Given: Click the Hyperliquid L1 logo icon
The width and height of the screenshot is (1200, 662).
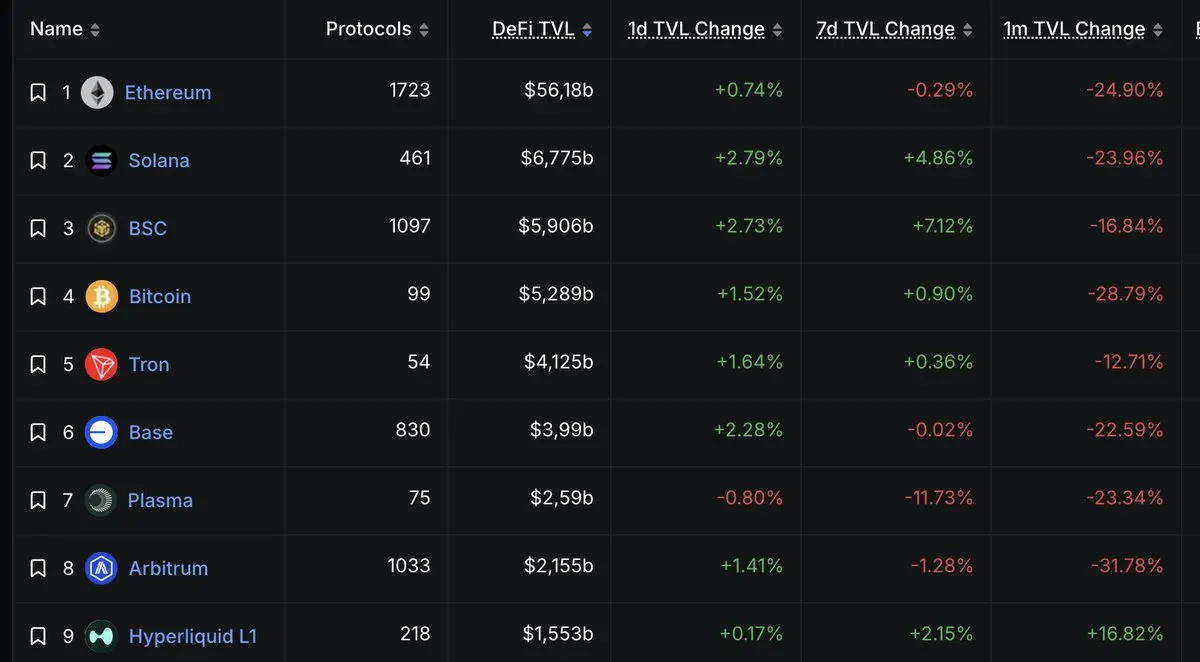Looking at the screenshot, I should [x=101, y=636].
